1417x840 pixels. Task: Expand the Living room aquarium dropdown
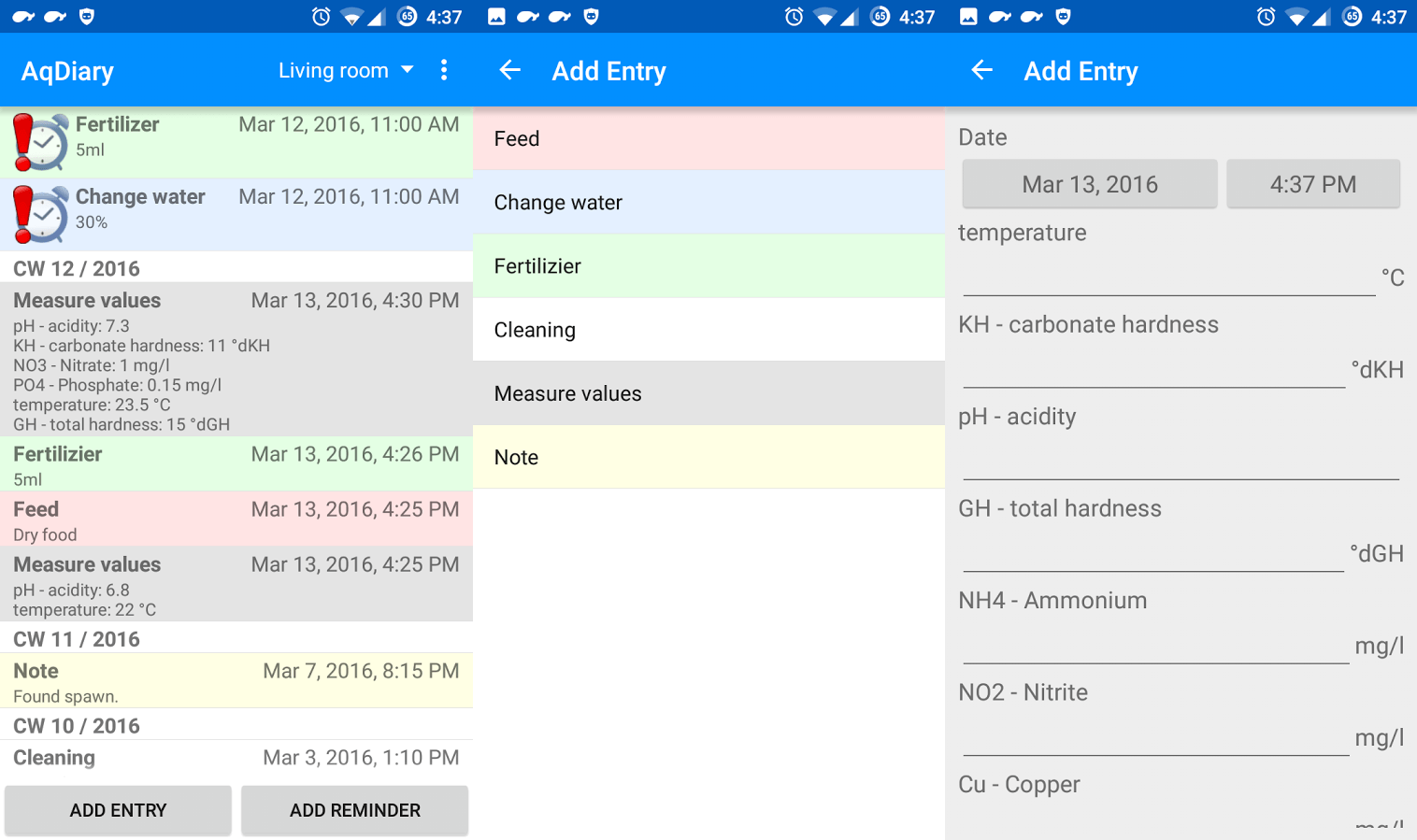[x=345, y=70]
